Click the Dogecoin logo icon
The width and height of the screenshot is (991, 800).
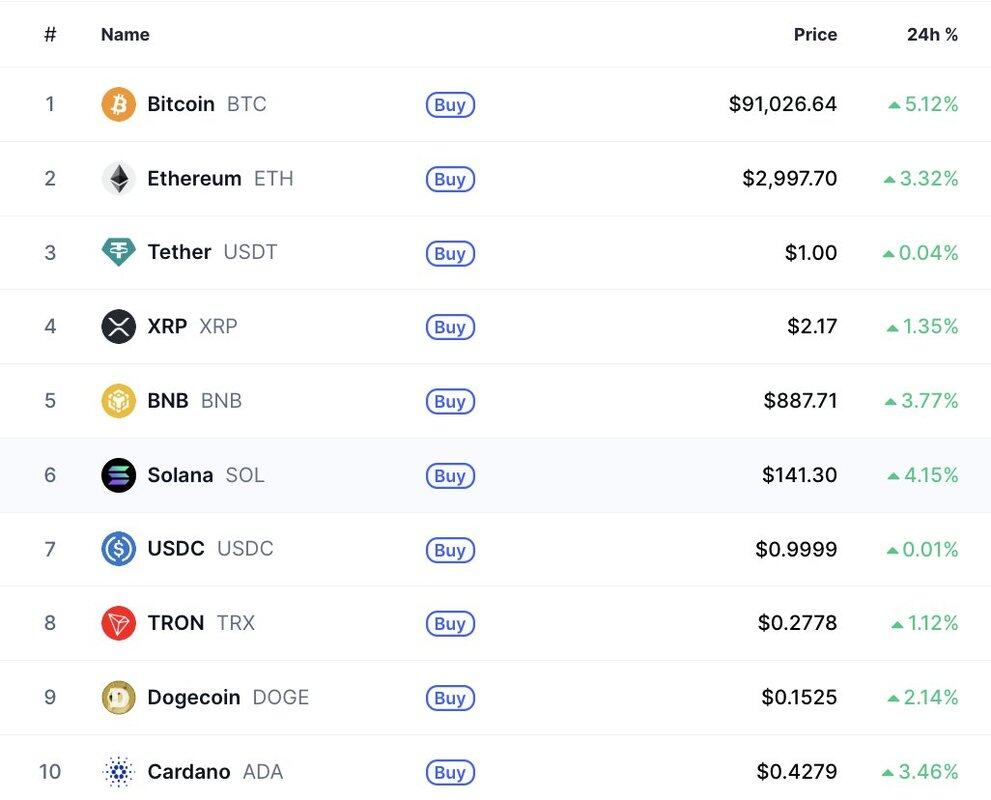(x=118, y=697)
